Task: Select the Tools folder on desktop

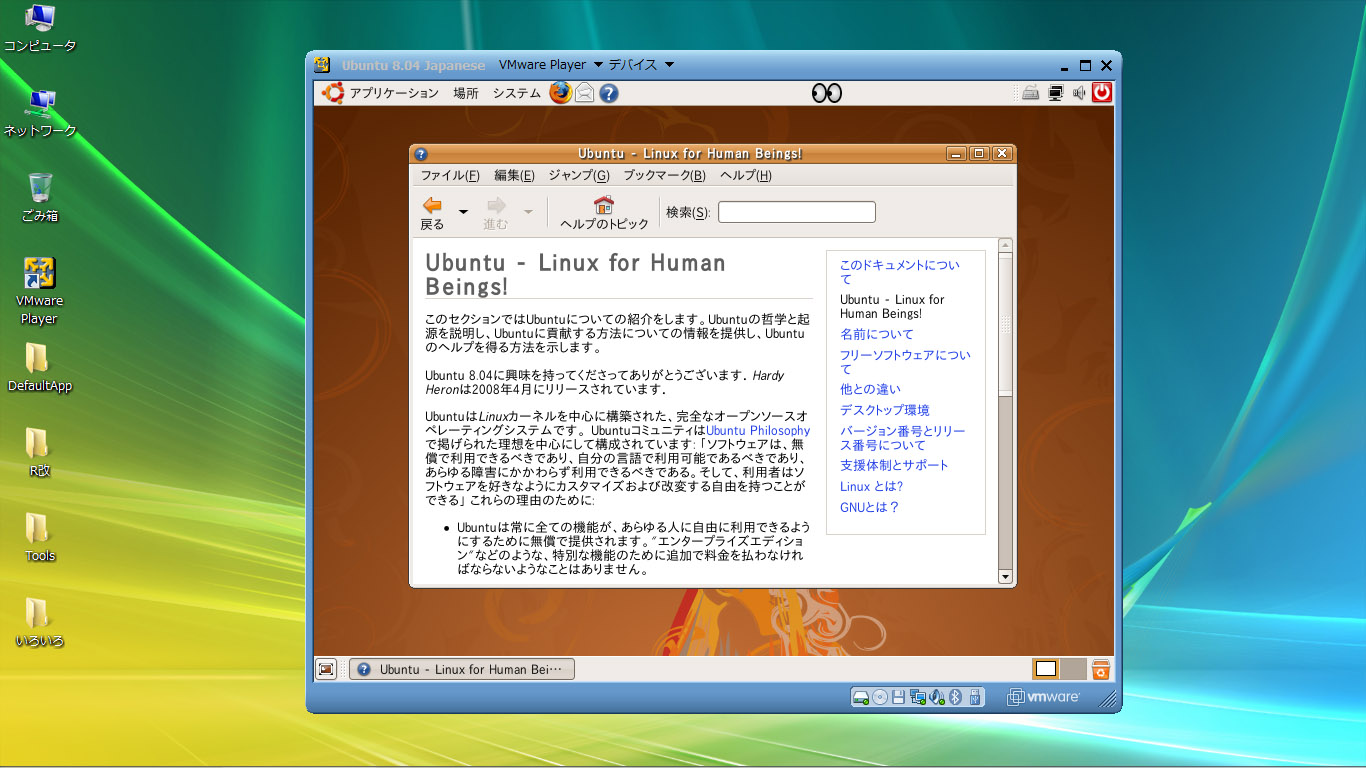Action: [40, 538]
